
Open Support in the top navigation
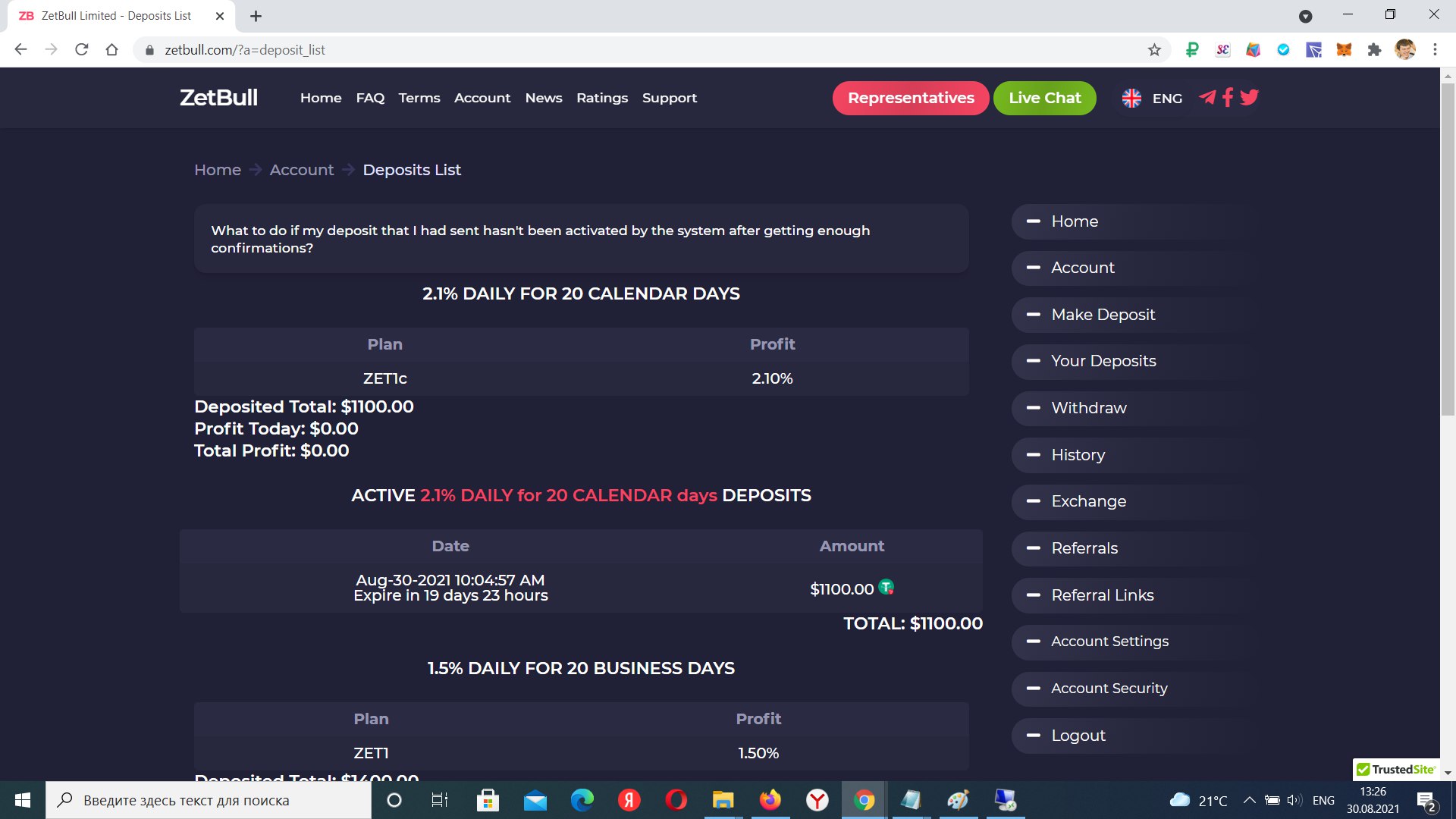[x=670, y=98]
